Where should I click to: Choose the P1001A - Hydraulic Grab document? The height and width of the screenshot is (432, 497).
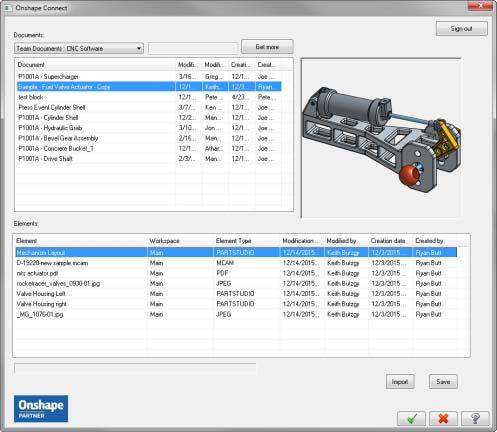[x=149, y=128]
